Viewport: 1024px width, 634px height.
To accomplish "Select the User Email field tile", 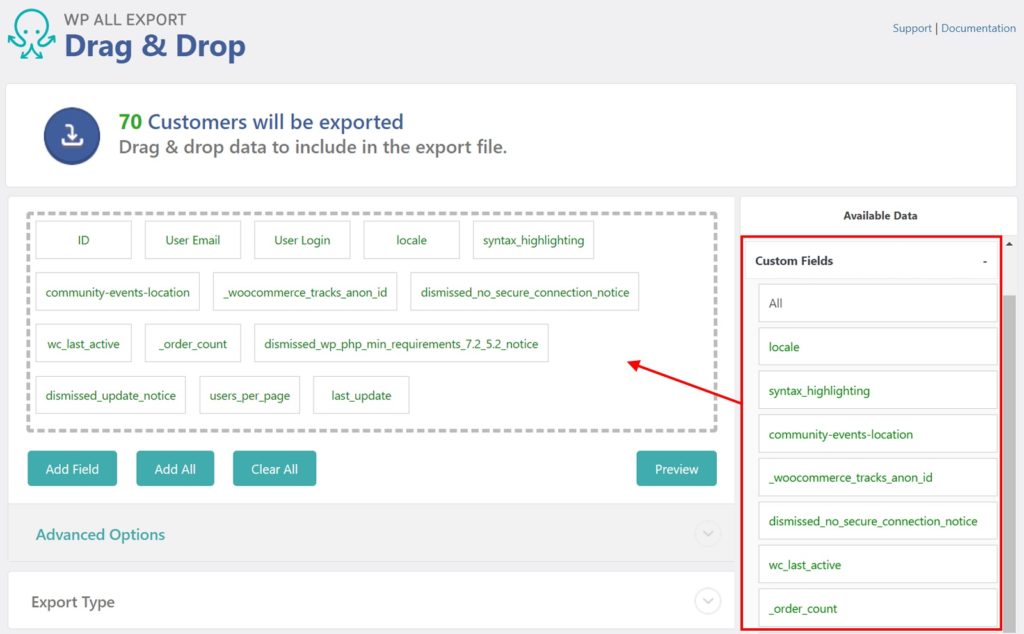I will pos(192,240).
